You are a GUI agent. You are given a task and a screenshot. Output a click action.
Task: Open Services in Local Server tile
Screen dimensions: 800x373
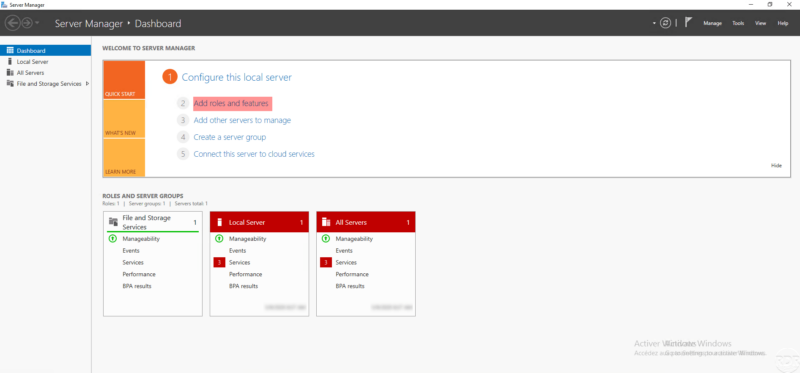click(240, 262)
